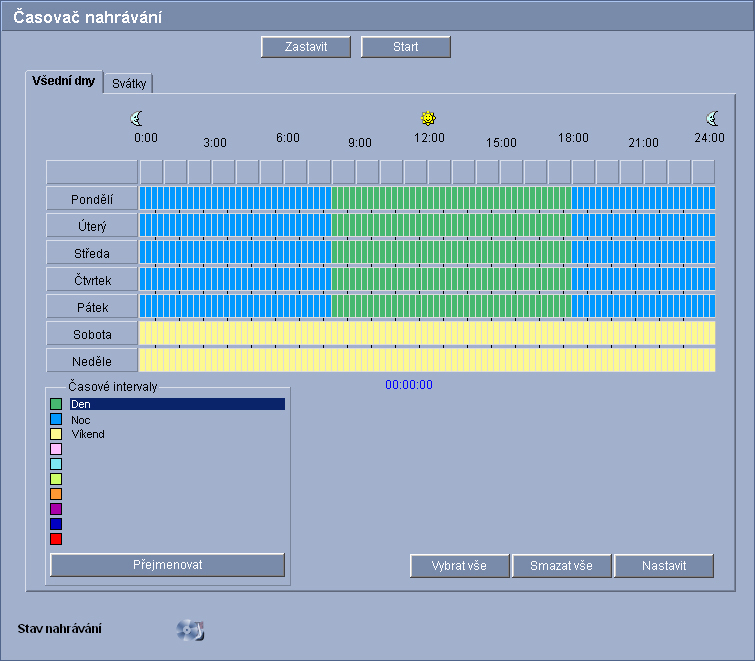Pick the pink interval color swatch
This screenshot has height=661, width=755.
coord(56,449)
